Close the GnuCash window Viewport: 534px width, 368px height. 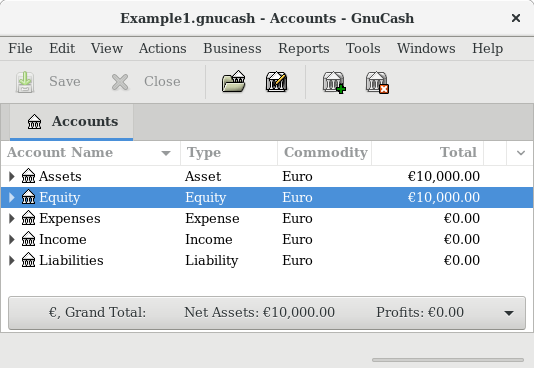tap(516, 18)
